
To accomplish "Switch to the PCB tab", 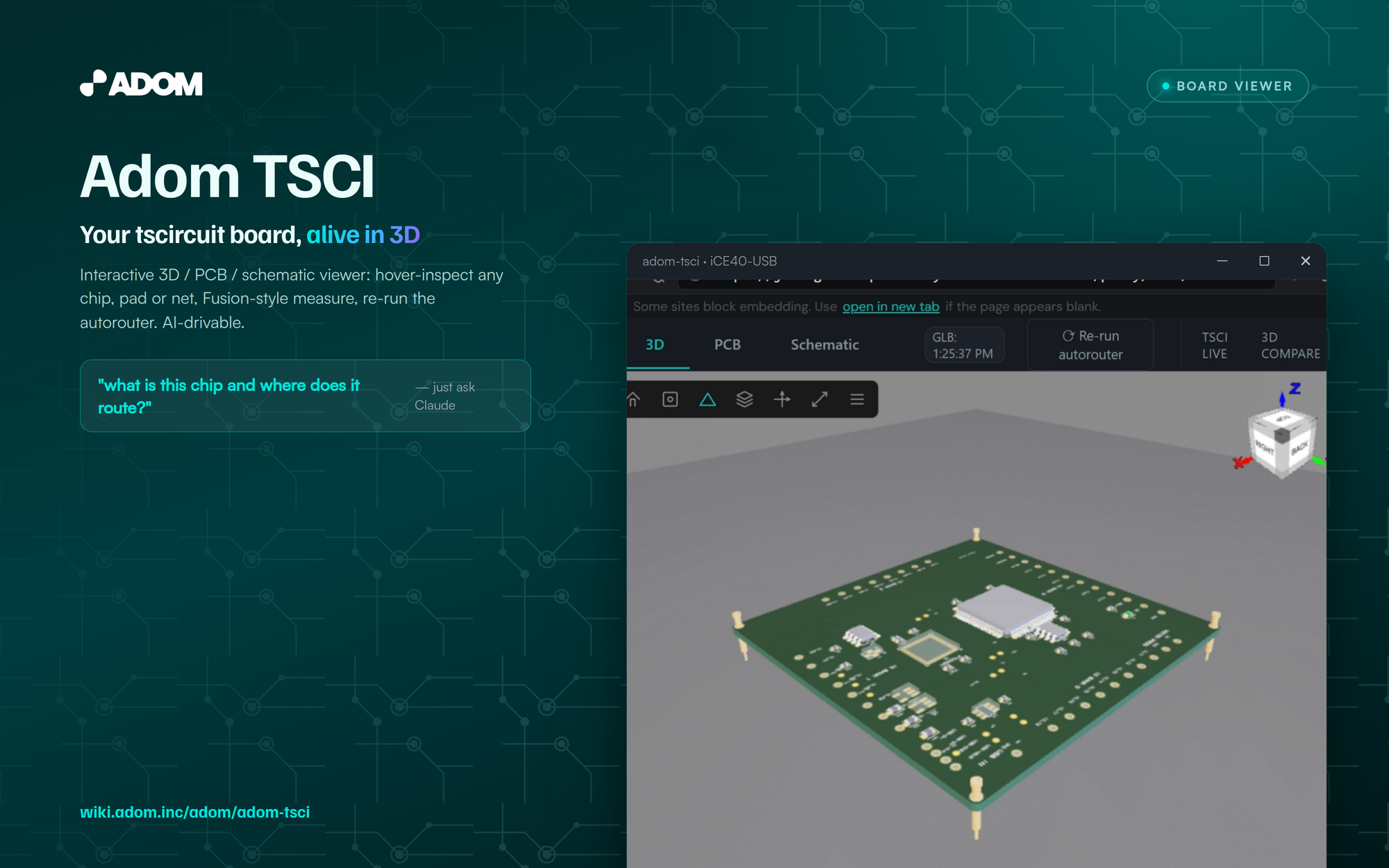I will pyautogui.click(x=727, y=344).
